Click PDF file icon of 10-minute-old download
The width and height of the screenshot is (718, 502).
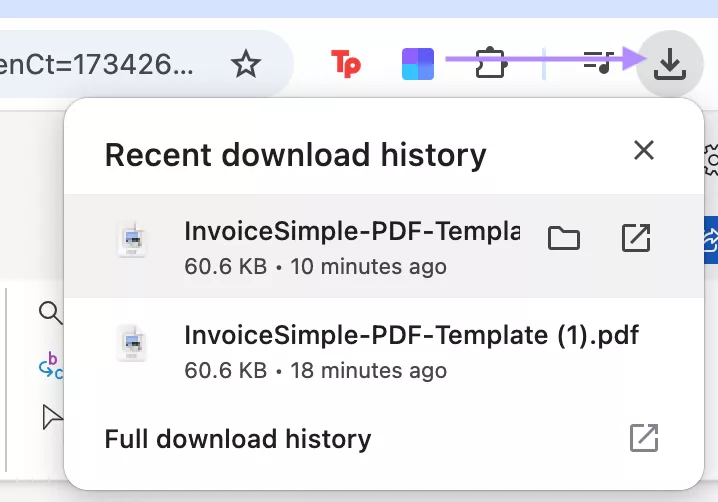tap(132, 239)
